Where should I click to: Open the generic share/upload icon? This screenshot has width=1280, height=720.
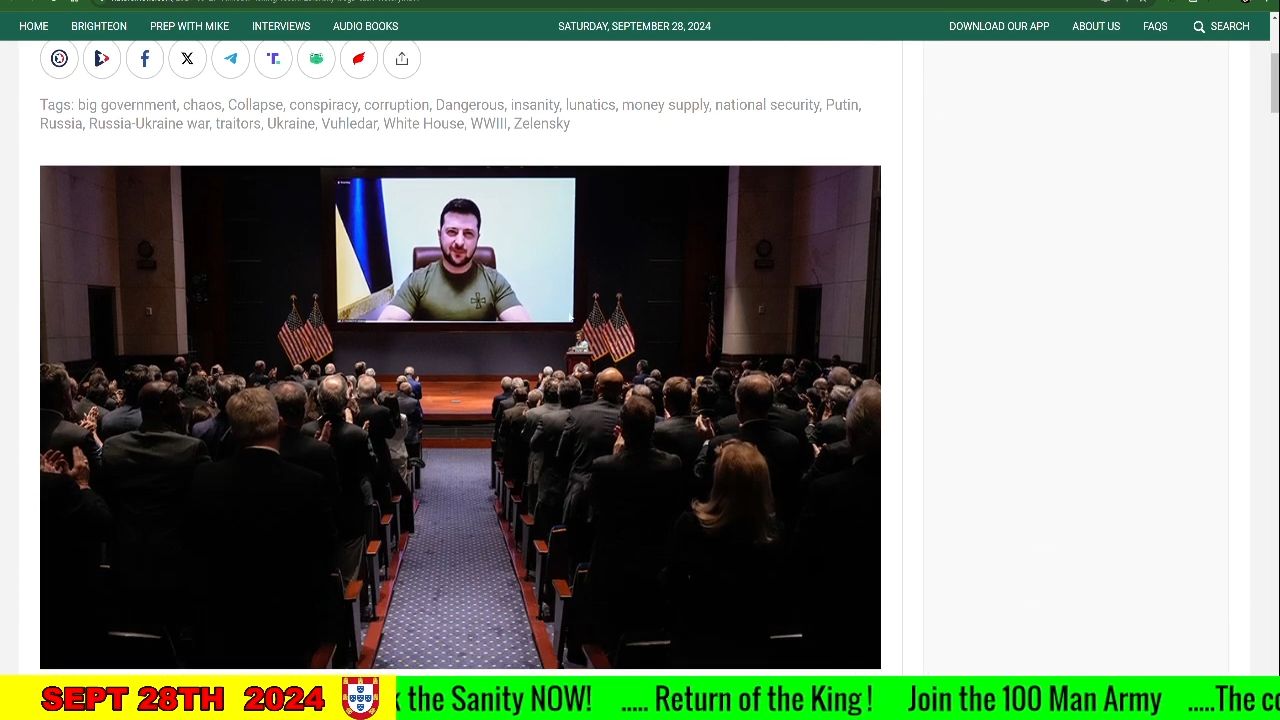tap(402, 59)
